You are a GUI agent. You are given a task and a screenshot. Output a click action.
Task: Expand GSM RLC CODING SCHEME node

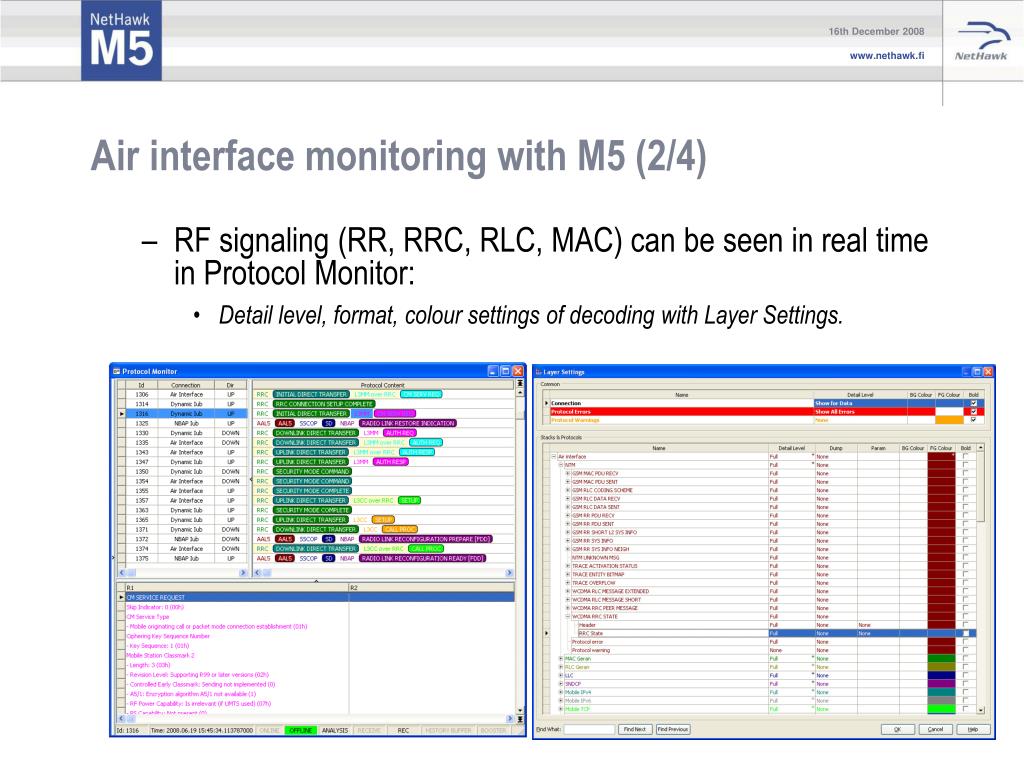(568, 490)
